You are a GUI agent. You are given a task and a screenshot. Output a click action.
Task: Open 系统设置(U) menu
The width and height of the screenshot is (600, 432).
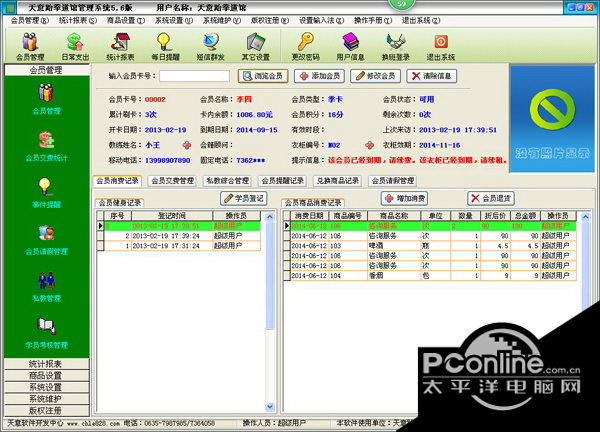(174, 21)
